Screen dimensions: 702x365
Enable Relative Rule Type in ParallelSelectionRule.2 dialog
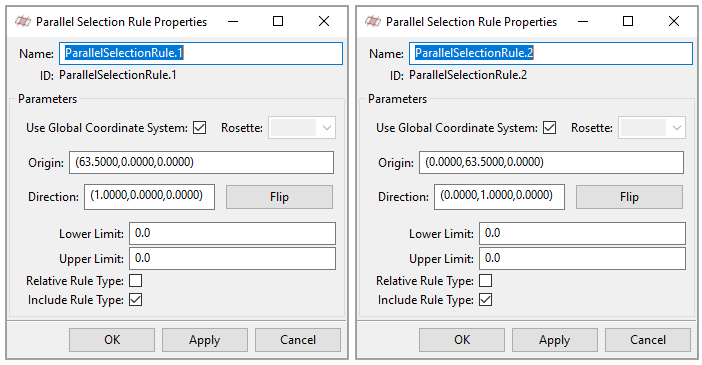click(486, 281)
